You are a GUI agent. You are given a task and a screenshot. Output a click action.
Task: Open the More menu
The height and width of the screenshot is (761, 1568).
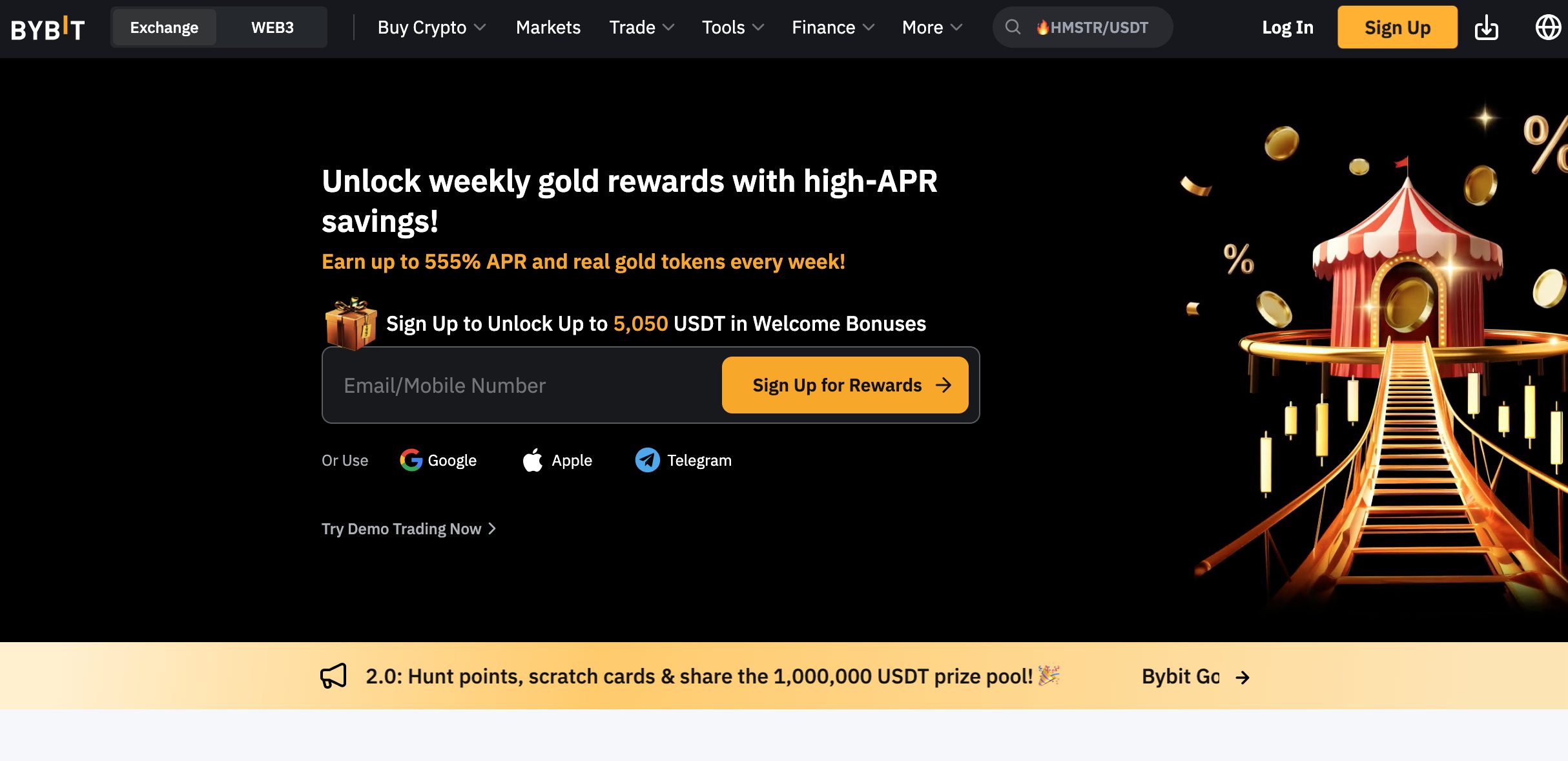(x=932, y=27)
